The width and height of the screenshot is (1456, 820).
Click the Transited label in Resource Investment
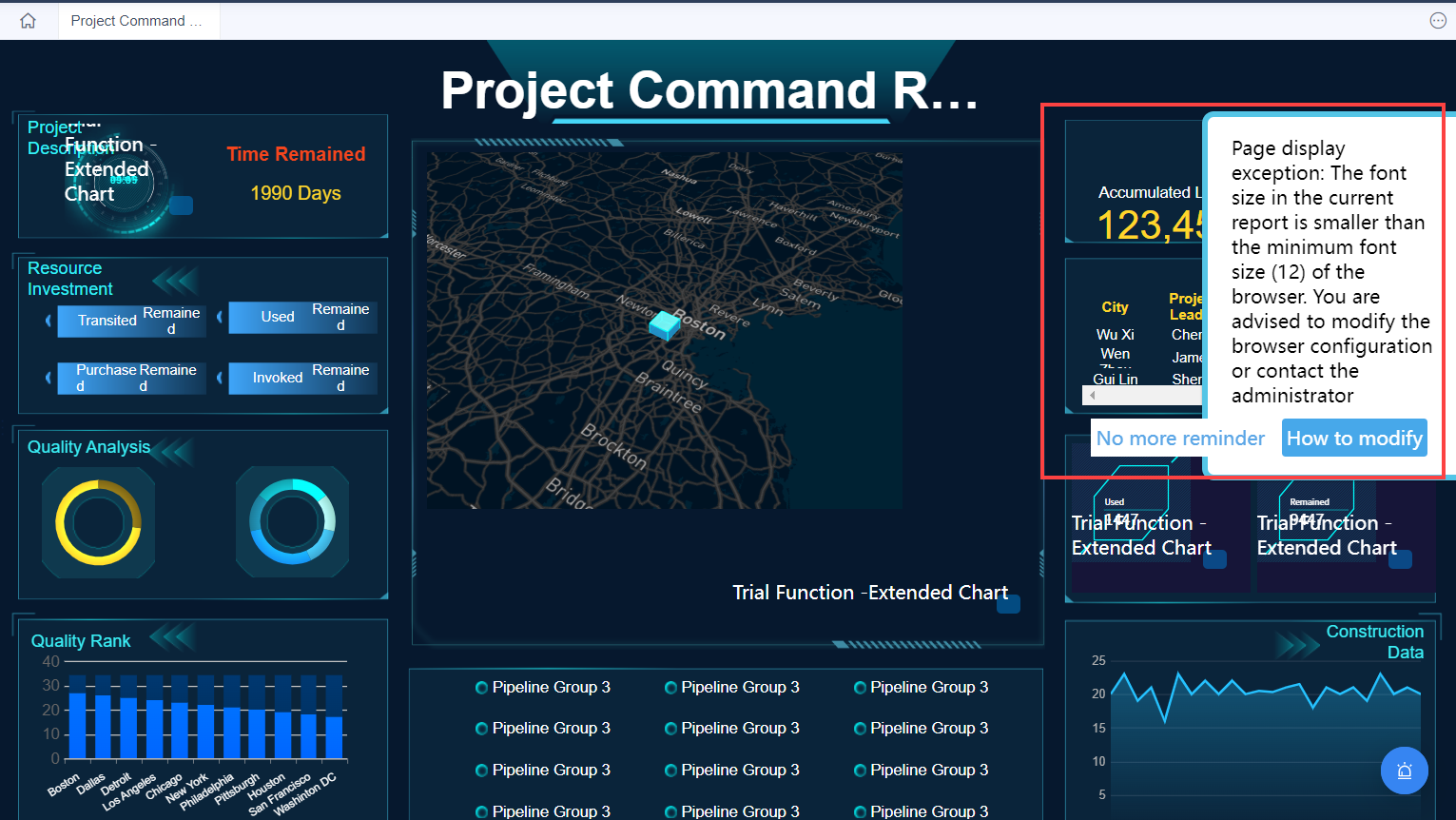107,321
